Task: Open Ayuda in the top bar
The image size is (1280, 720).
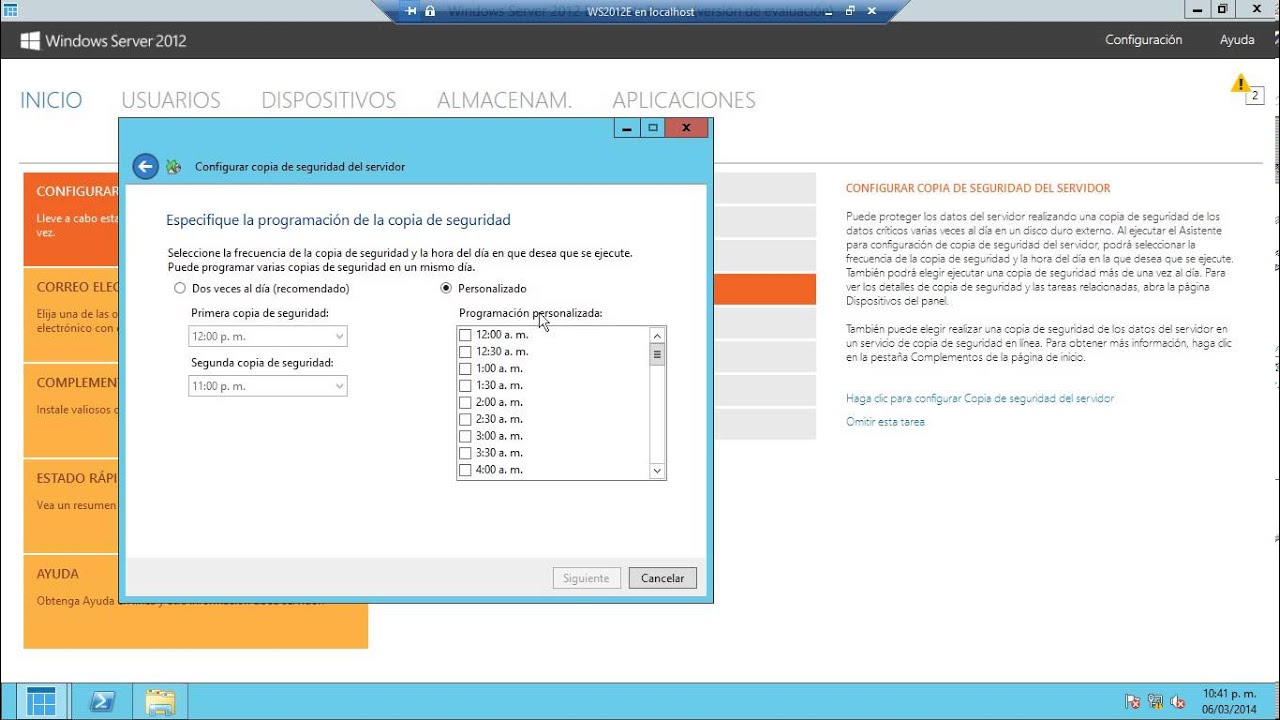Action: tap(1237, 40)
